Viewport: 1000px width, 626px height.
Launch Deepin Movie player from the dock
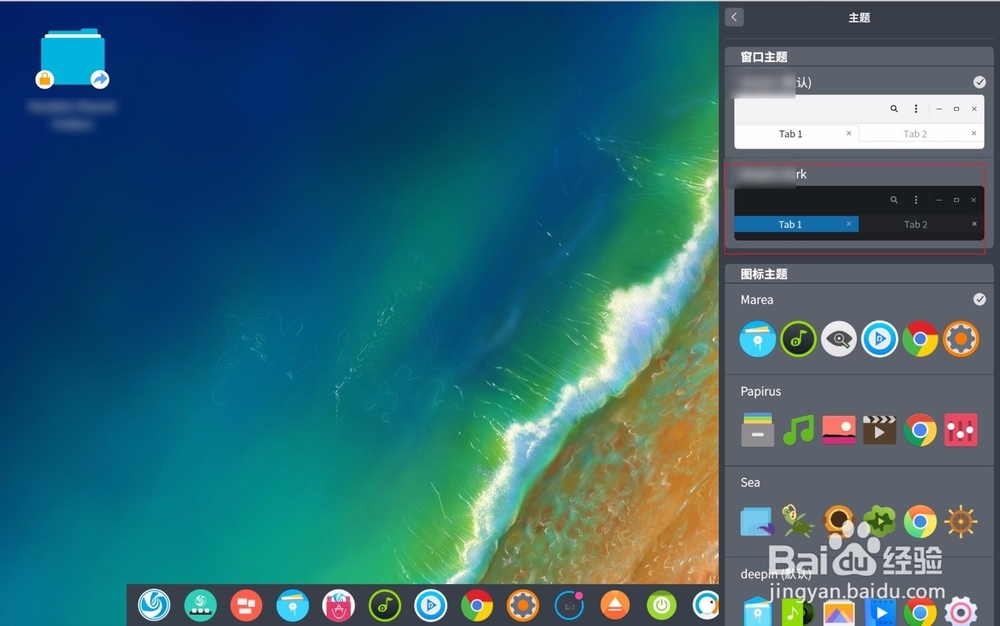click(x=430, y=605)
